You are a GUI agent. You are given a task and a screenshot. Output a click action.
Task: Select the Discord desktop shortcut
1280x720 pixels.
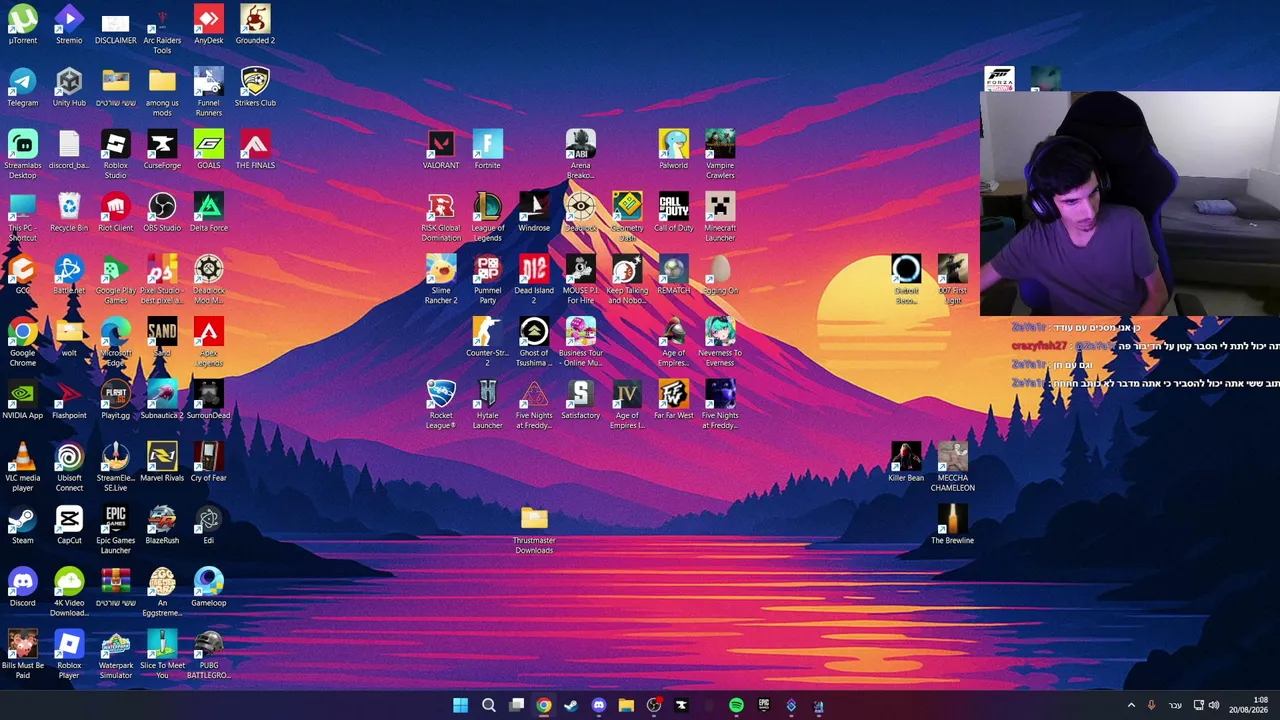(x=22, y=588)
